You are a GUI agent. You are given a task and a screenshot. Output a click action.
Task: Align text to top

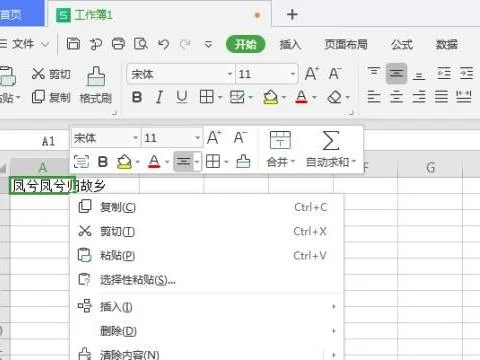pyautogui.click(x=374, y=73)
